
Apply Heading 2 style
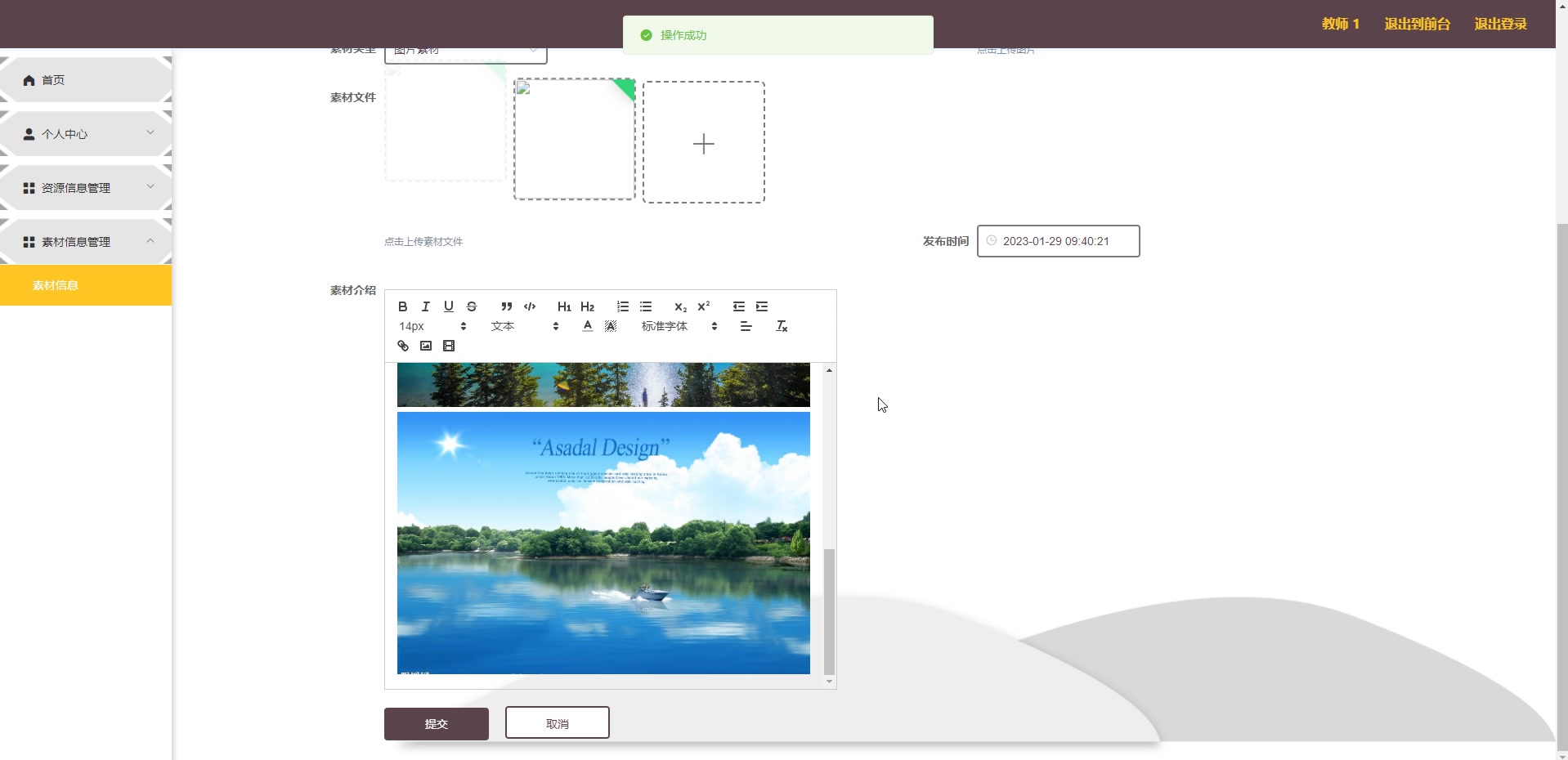(x=588, y=306)
